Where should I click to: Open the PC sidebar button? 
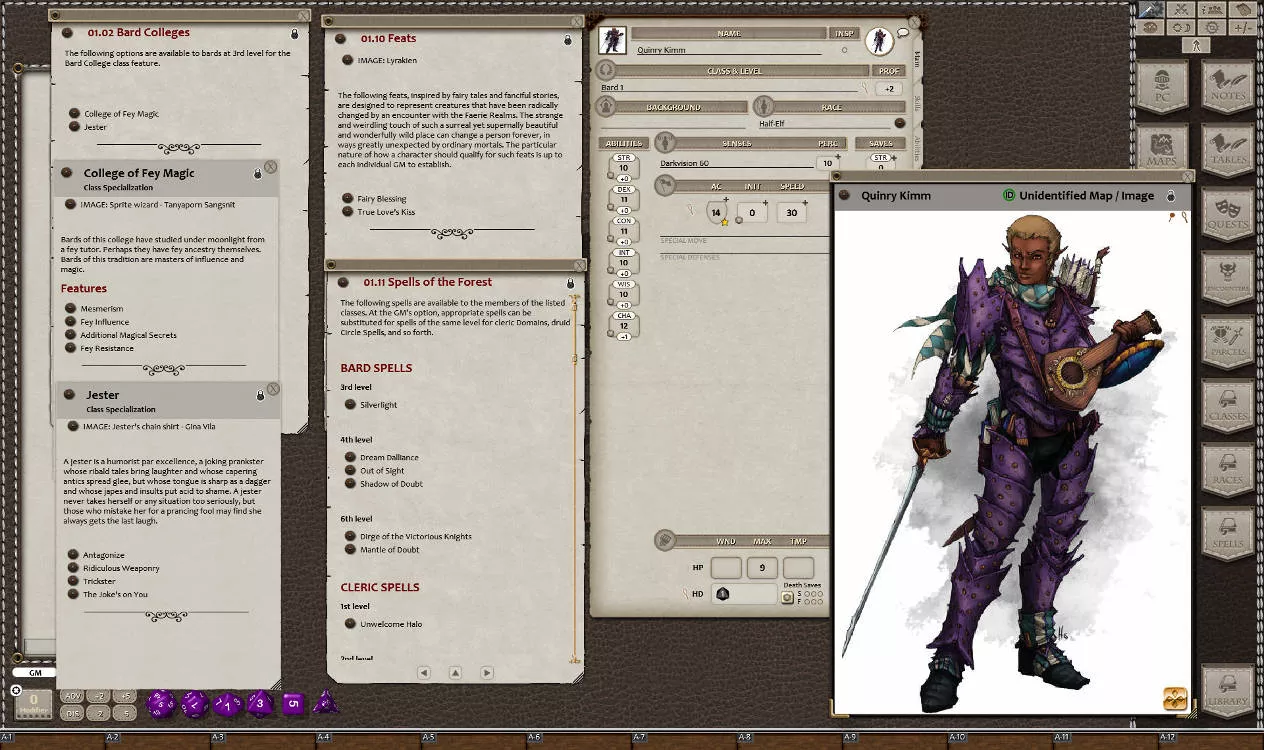[x=1162, y=88]
